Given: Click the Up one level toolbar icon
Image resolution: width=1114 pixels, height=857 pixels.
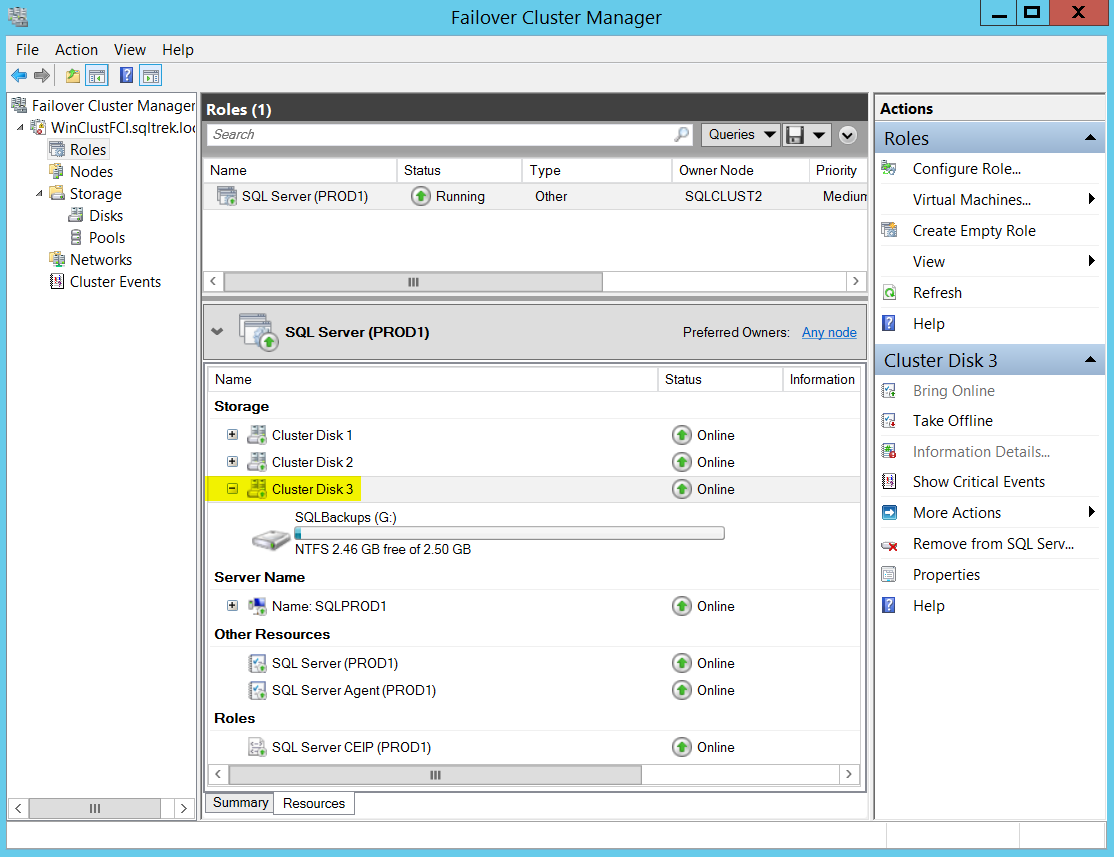Looking at the screenshot, I should 72,75.
